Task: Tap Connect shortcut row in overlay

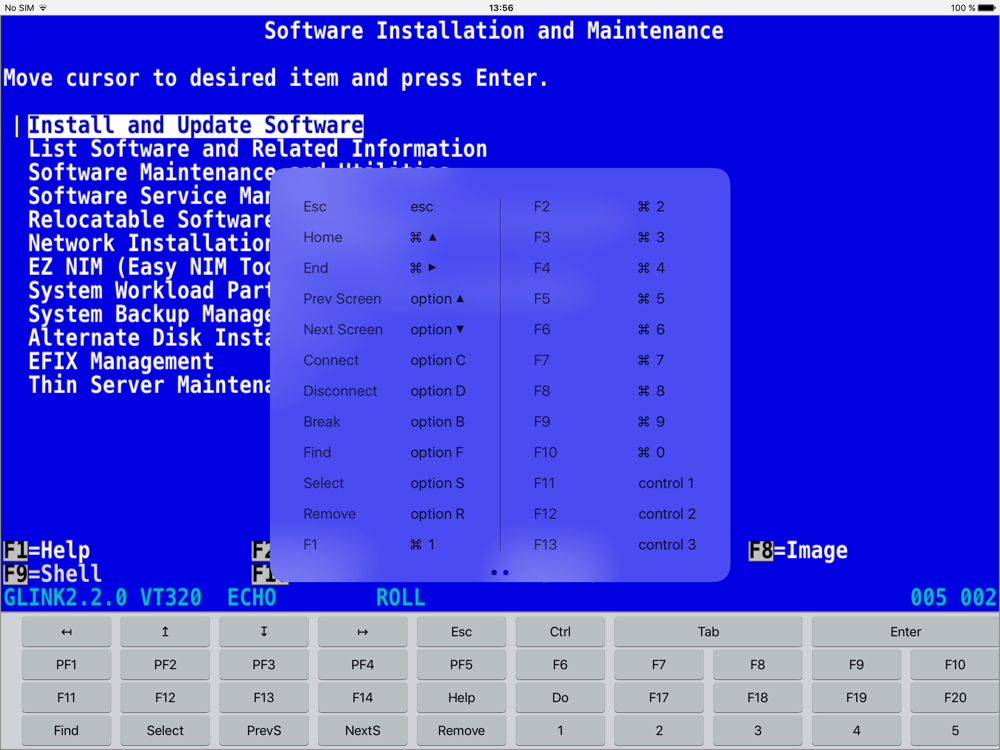Action: coord(385,360)
